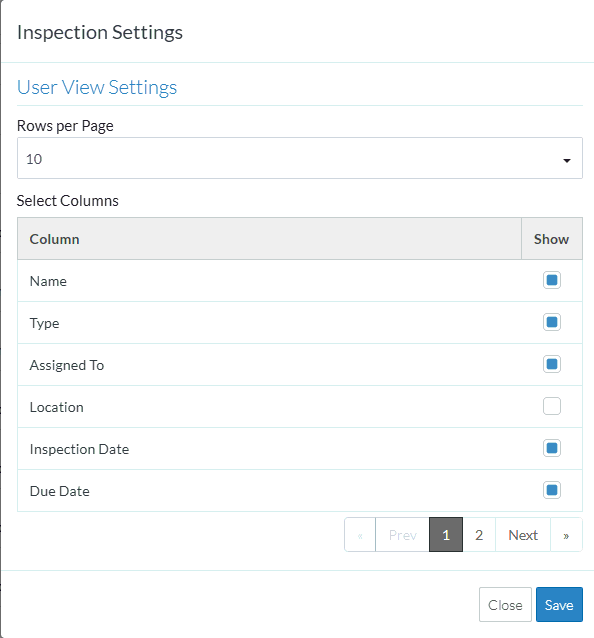Click the Column header cell
This screenshot has width=594, height=638.
point(269,239)
